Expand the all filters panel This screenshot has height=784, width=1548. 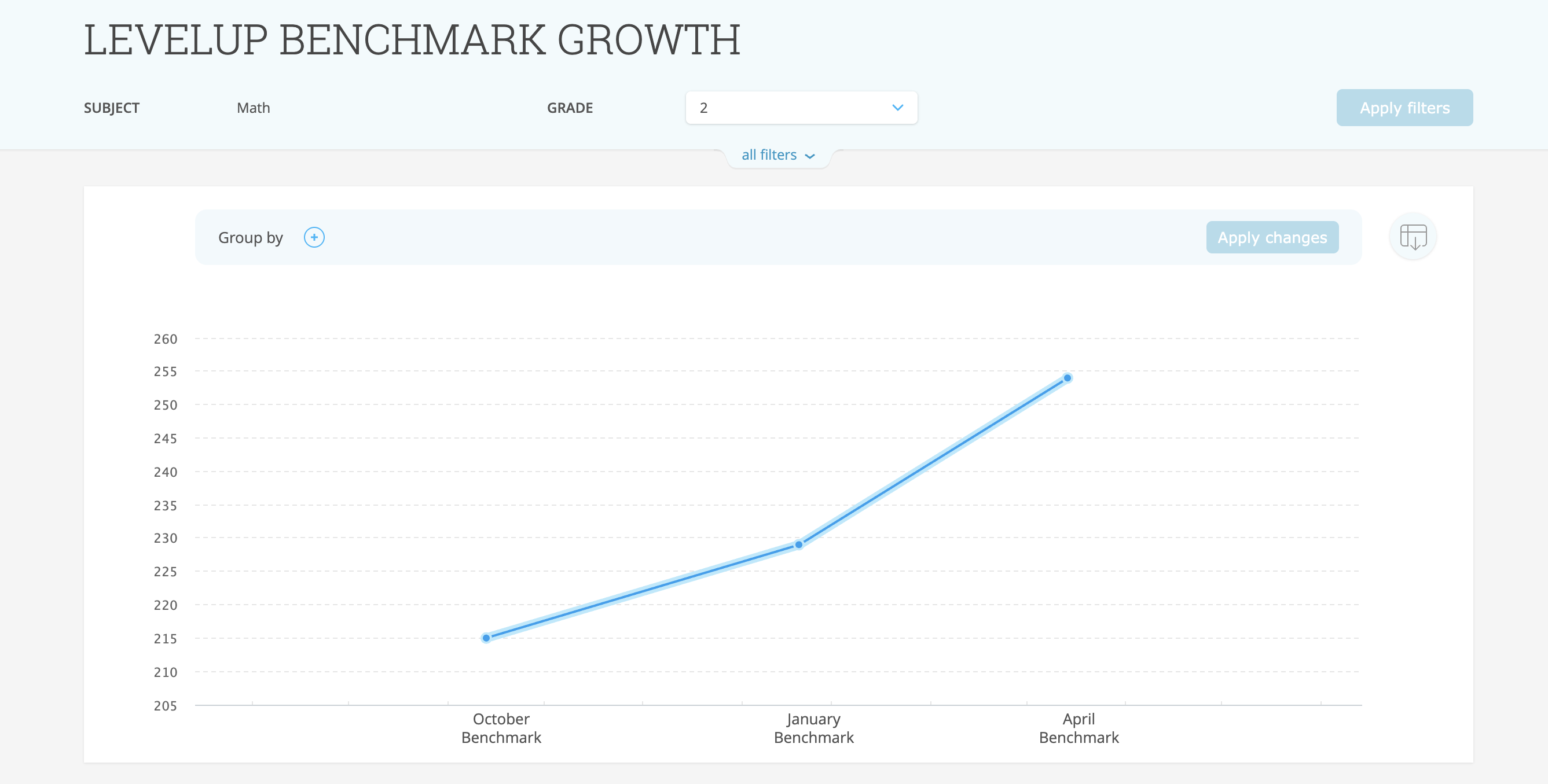(777, 155)
